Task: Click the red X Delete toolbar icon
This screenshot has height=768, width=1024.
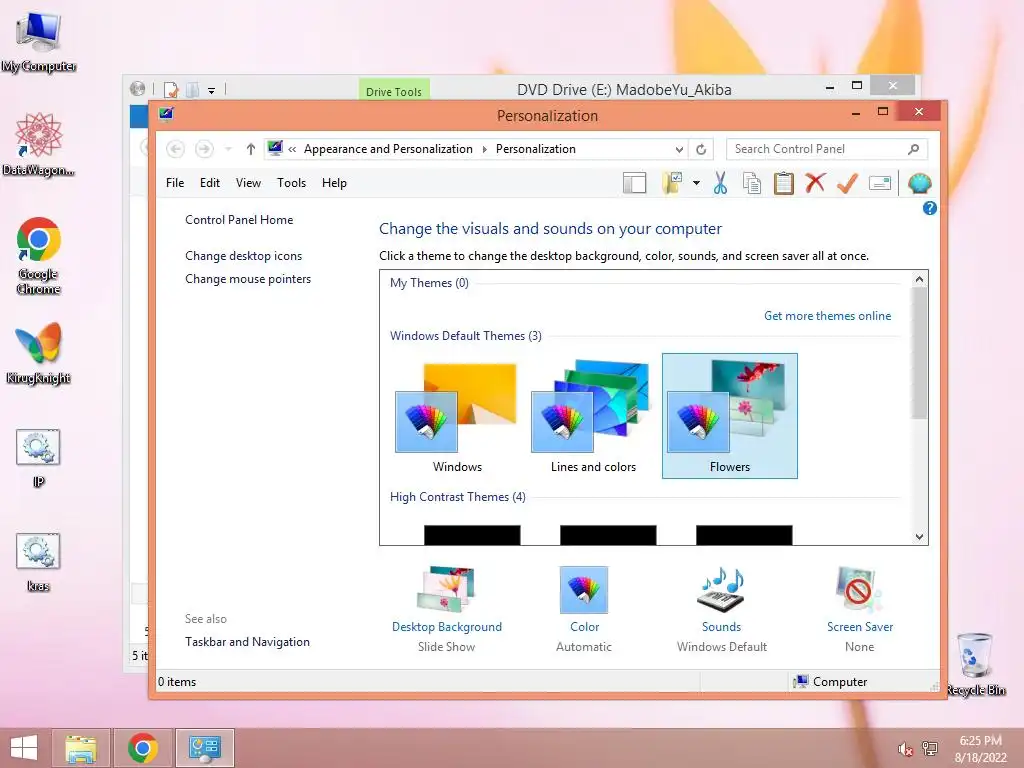Action: (815, 183)
